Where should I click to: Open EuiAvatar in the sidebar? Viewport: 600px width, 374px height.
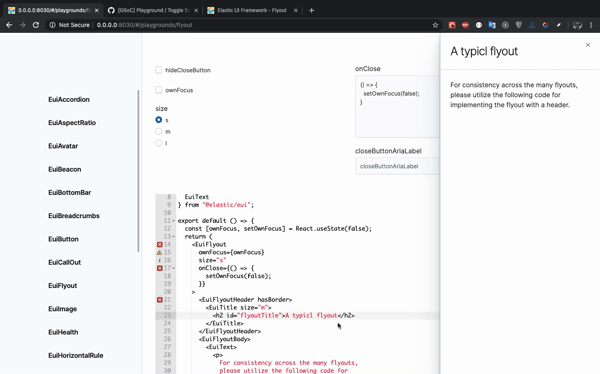click(x=63, y=146)
